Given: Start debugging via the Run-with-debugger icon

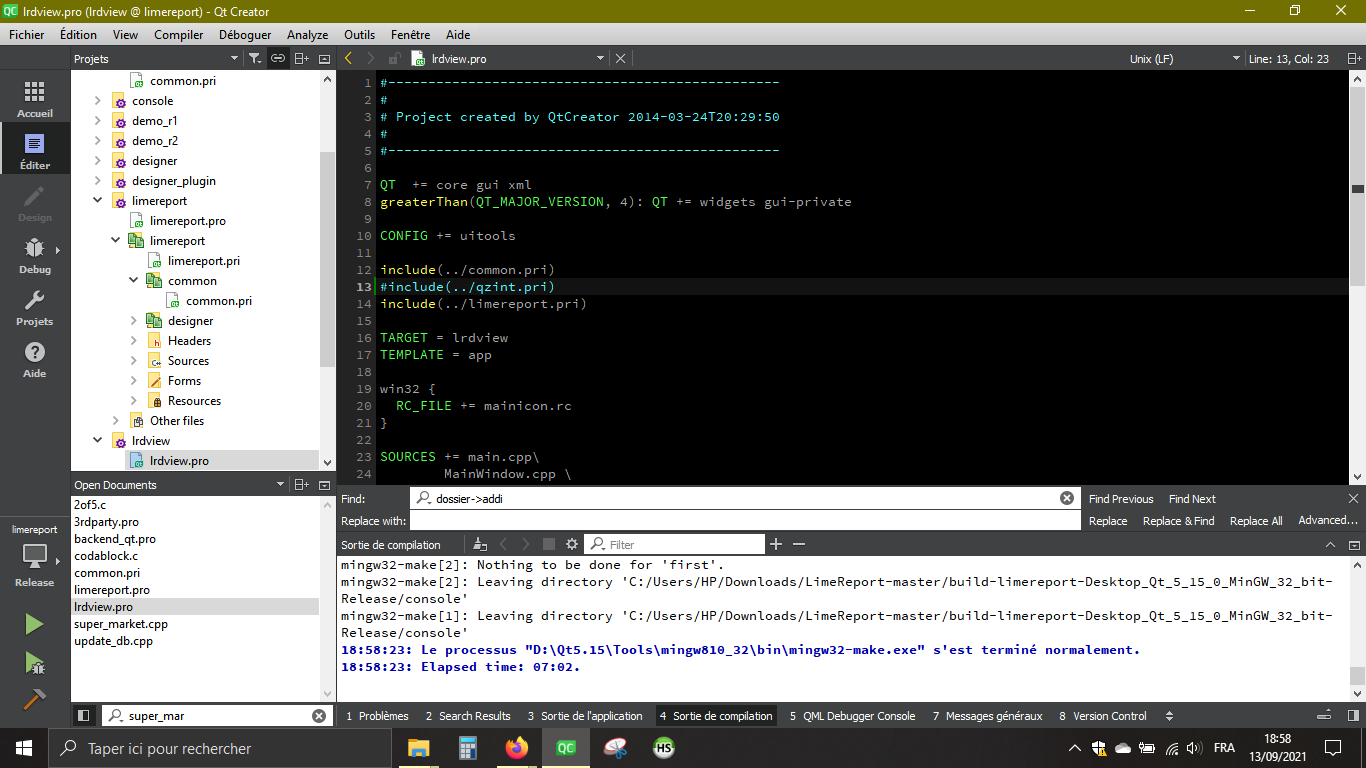Looking at the screenshot, I should [33, 664].
